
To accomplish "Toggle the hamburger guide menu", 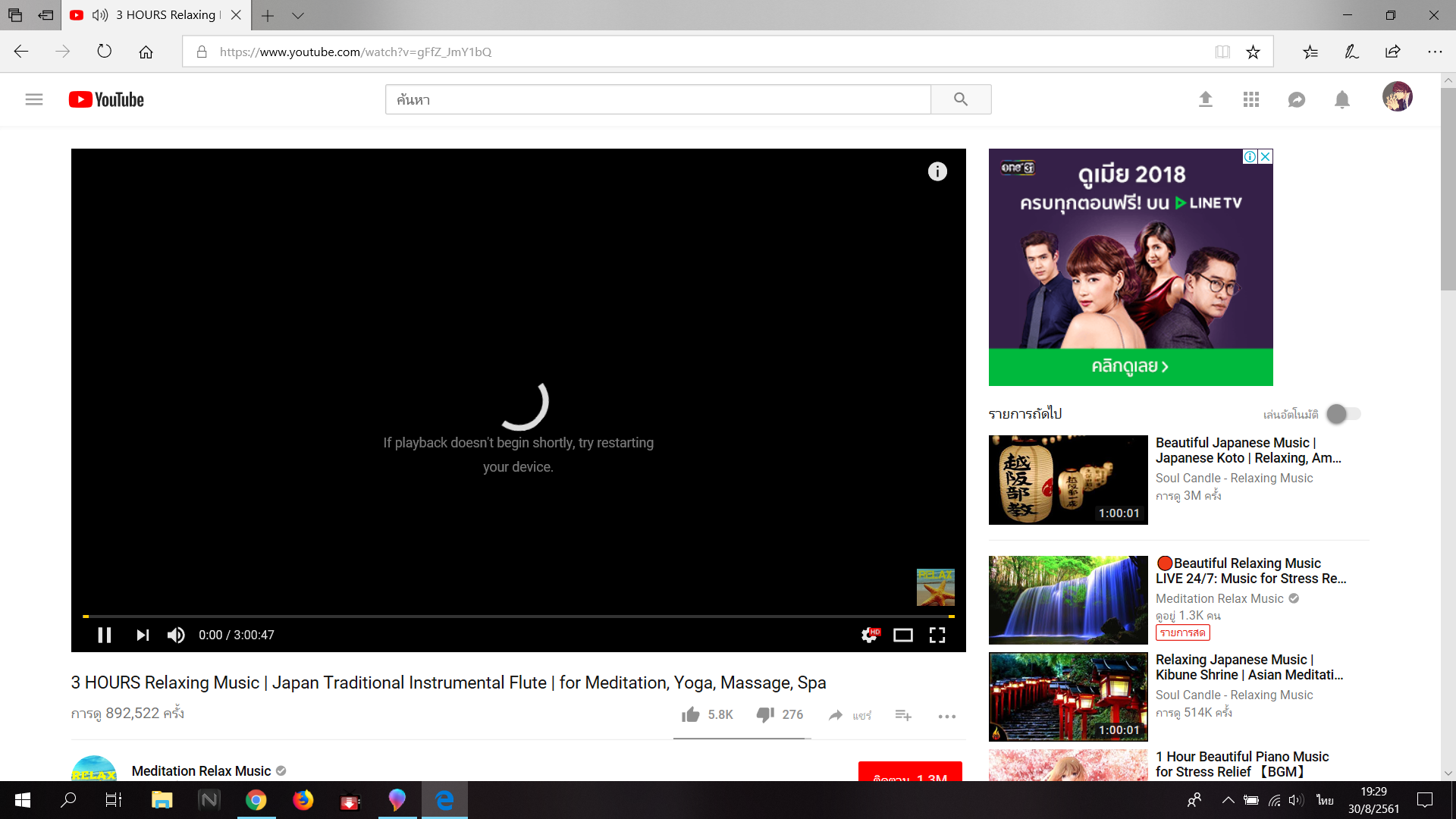I will 34,99.
